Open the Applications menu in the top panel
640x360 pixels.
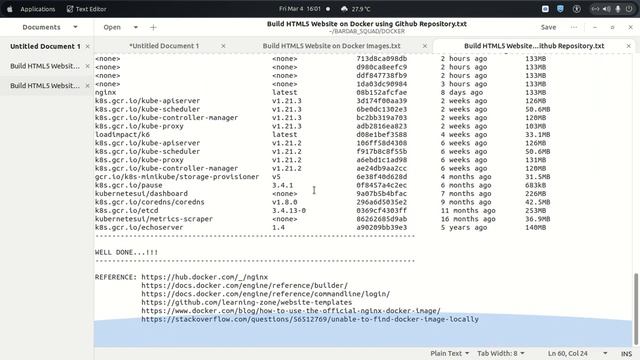point(38,9)
